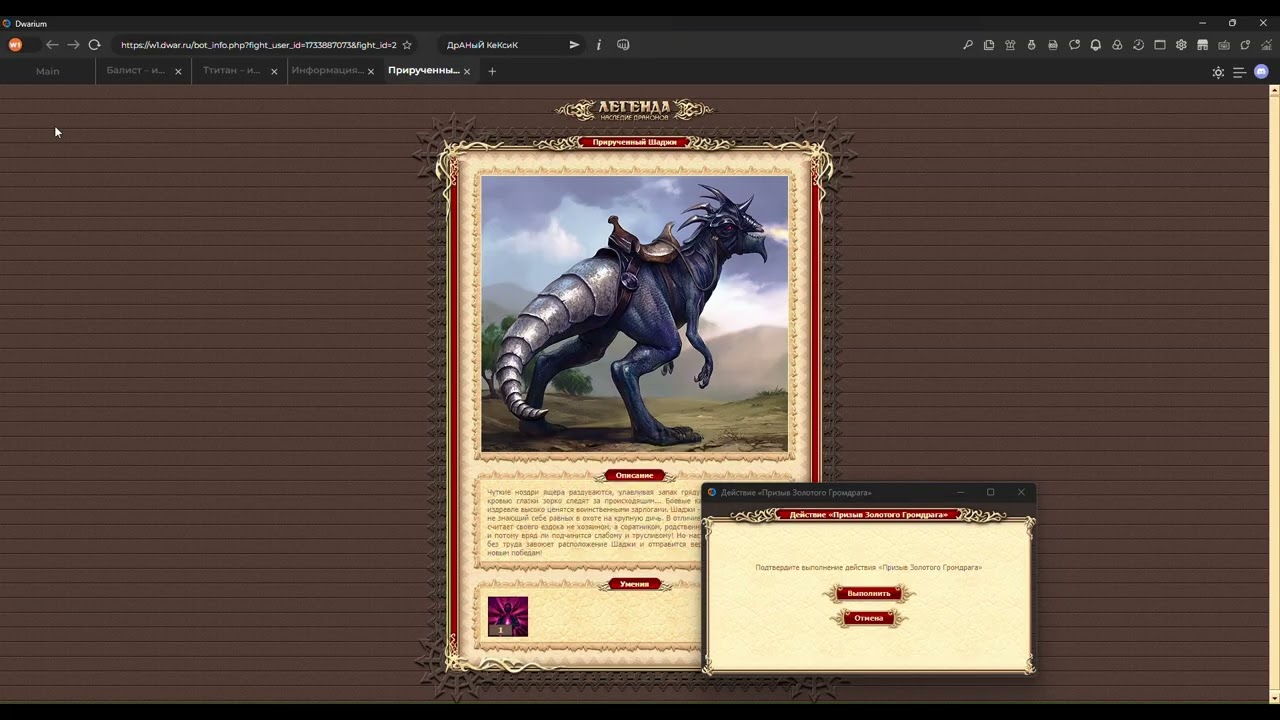Viewport: 1280px width, 720px height.
Task: Click the speech bubble with dot icon
Action: pyautogui.click(x=1245, y=45)
